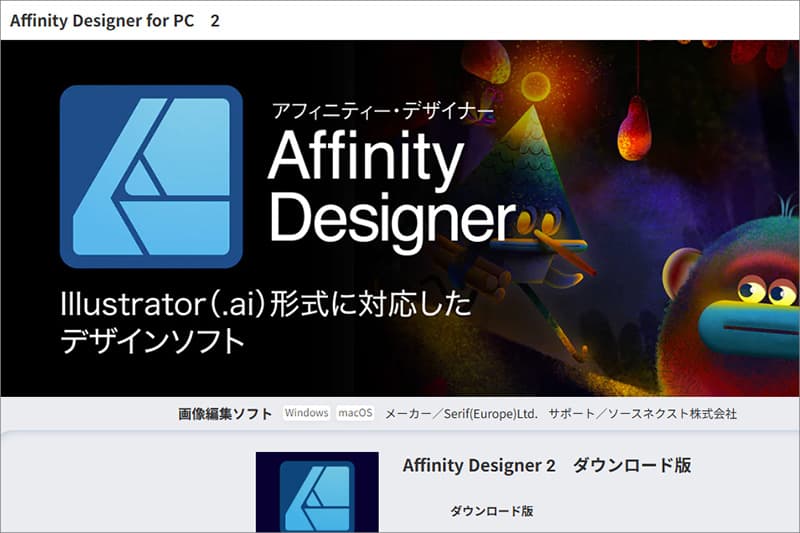The height and width of the screenshot is (533, 800).
Task: Click the "デザインソフト" banner text line
Action: click(x=152, y=341)
